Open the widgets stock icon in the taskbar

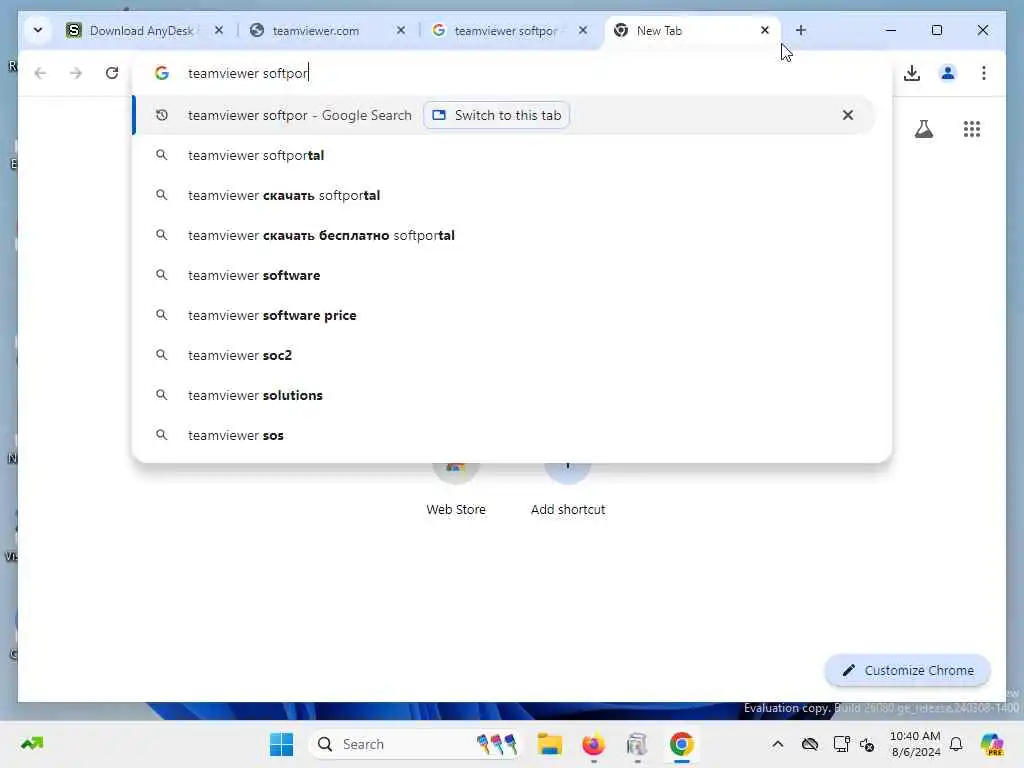[32, 743]
